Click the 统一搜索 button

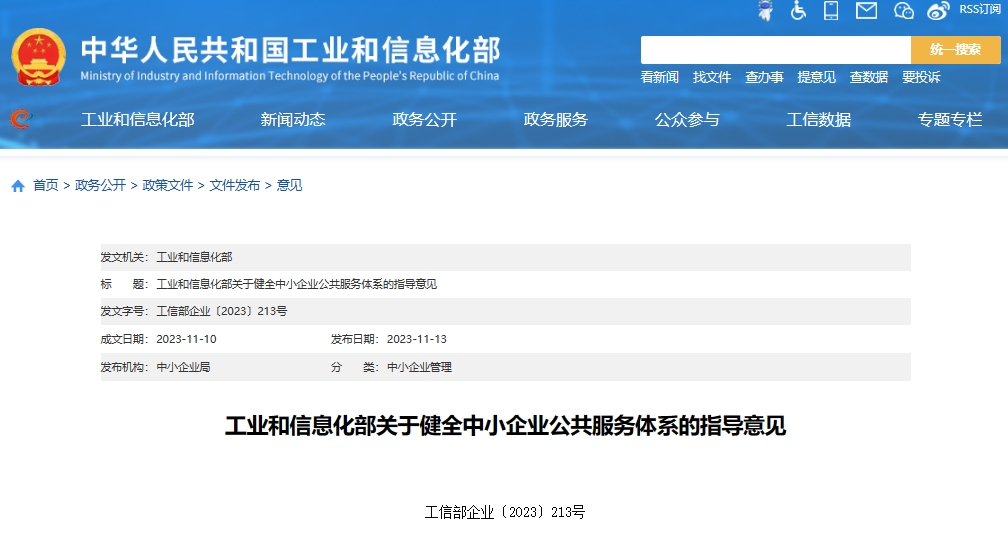pyautogui.click(x=956, y=49)
